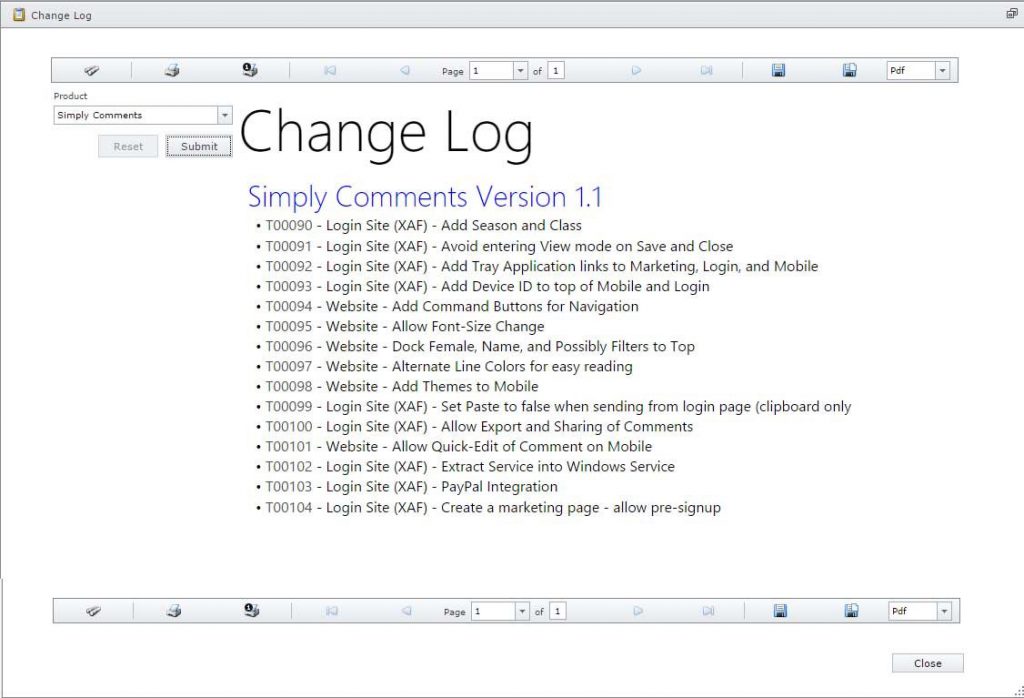Go to next page using bottom toolbar
Image resolution: width=1024 pixels, height=698 pixels.
tap(638, 611)
